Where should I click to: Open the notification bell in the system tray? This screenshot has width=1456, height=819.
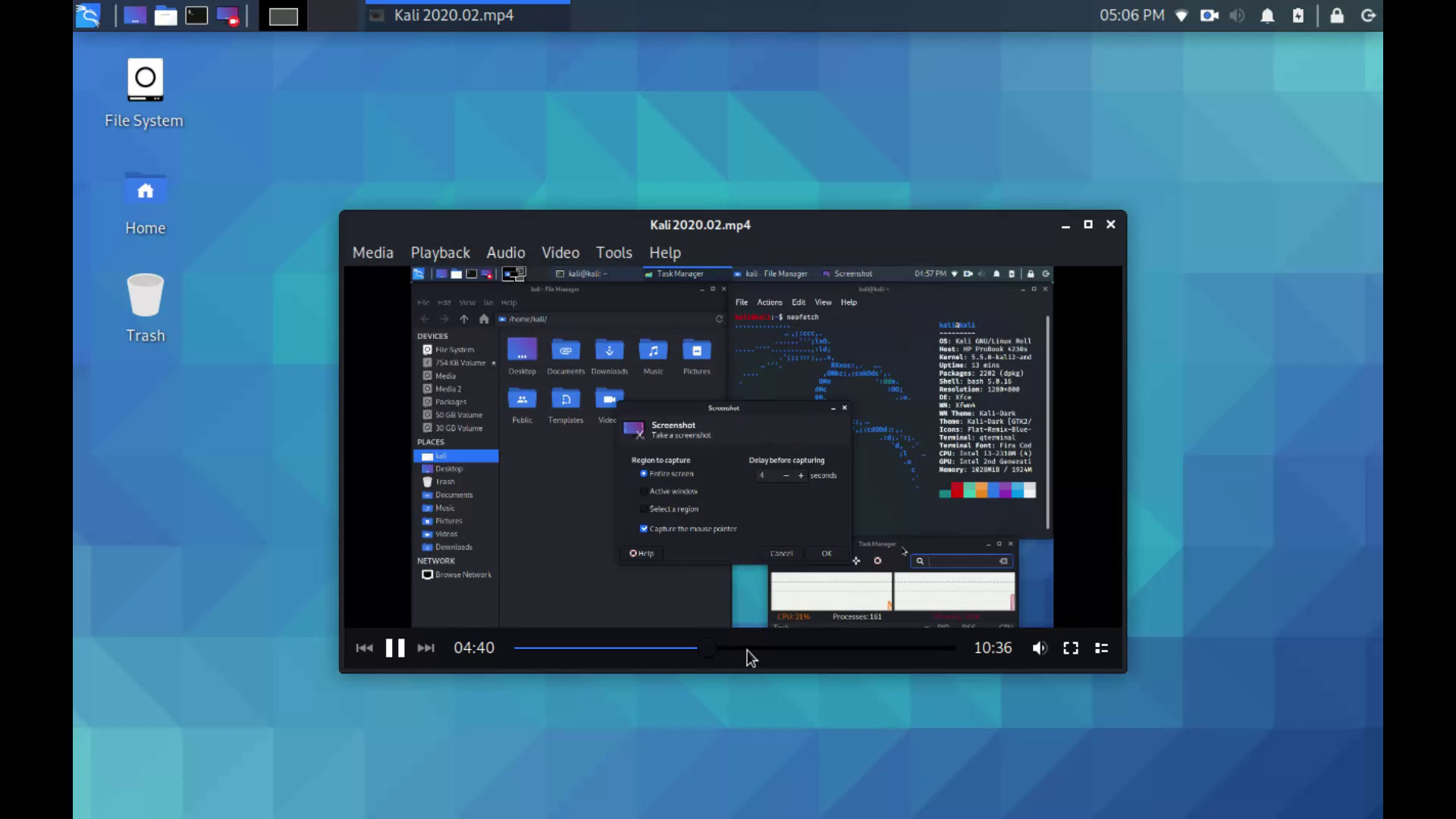point(1267,15)
